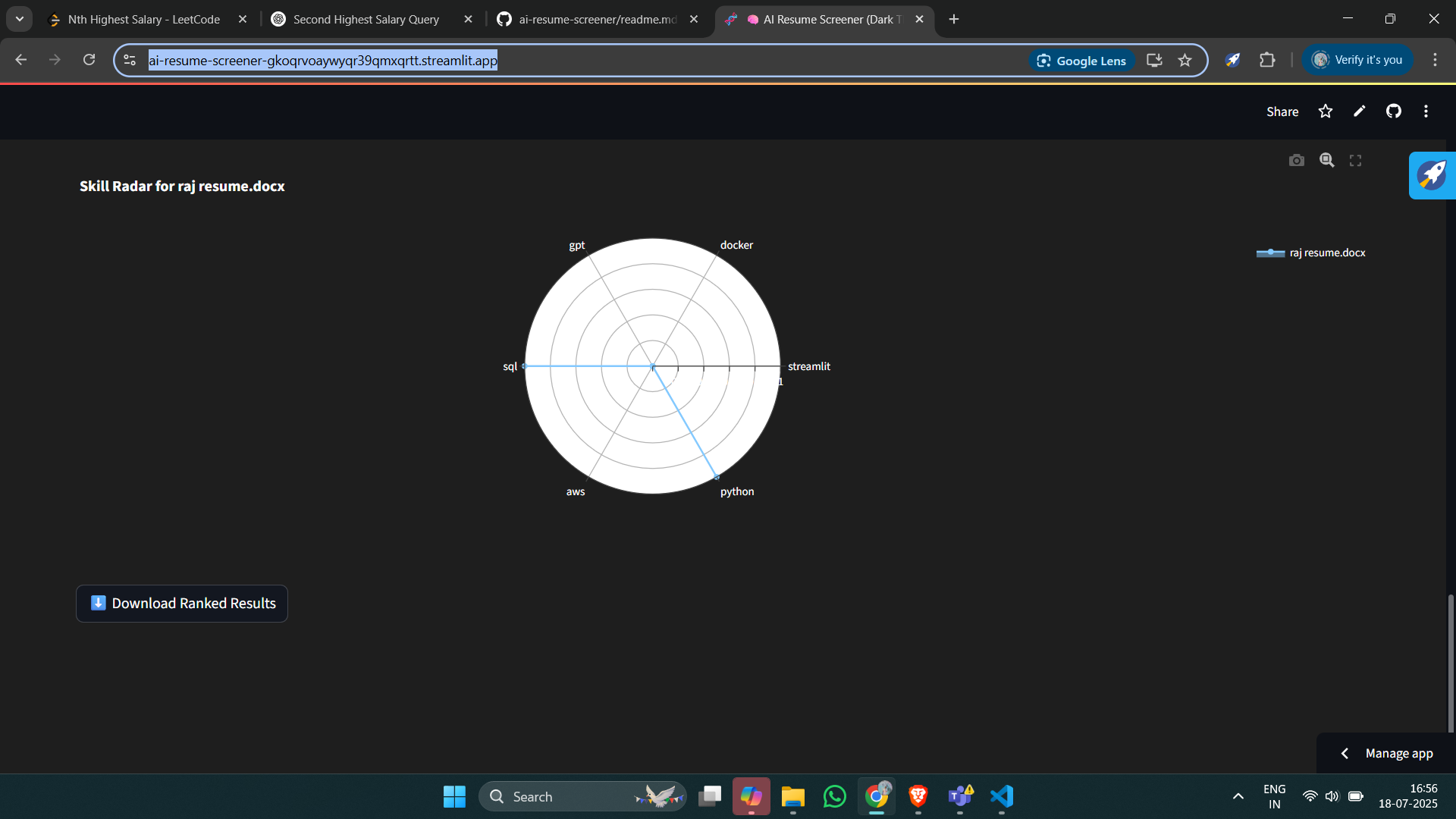Click the blue rocket extension badge
This screenshot has height=819, width=1456.
click(1432, 175)
